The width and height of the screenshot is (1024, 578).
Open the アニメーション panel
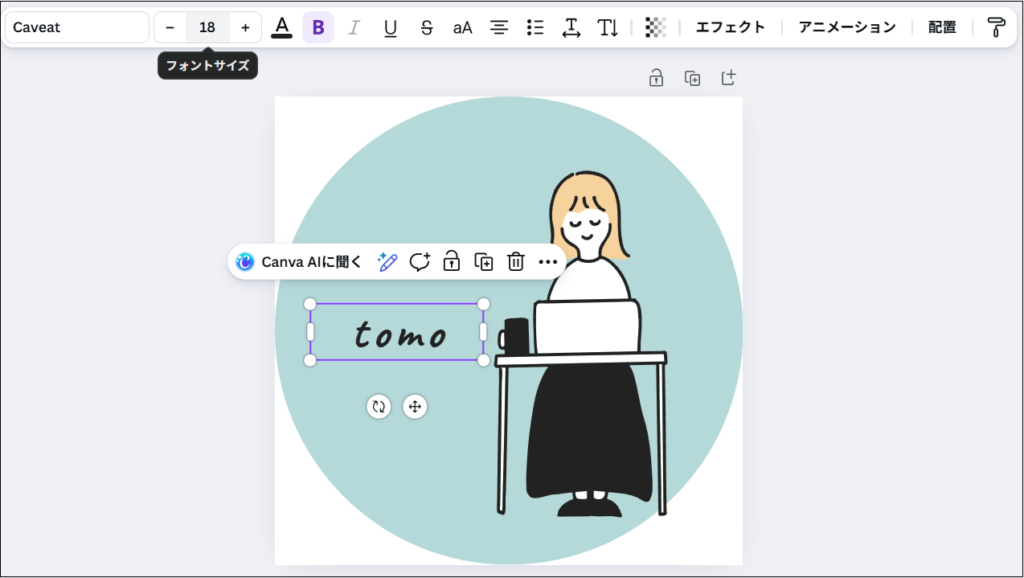click(x=845, y=27)
